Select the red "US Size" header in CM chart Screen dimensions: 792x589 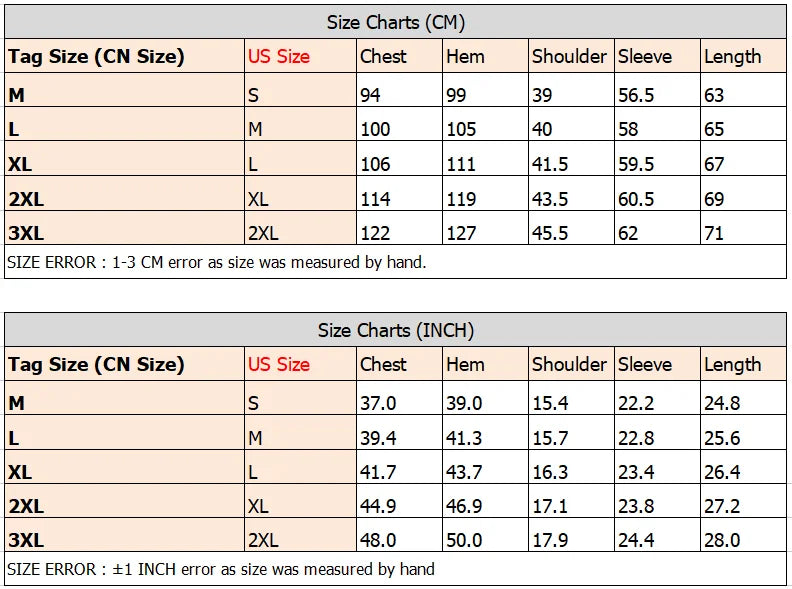point(279,57)
